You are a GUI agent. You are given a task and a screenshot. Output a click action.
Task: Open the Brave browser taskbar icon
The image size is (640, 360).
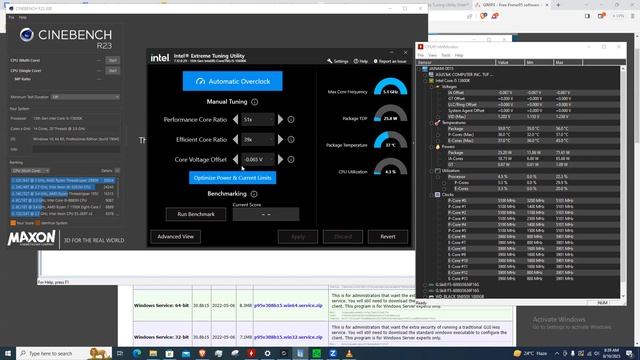pos(202,353)
